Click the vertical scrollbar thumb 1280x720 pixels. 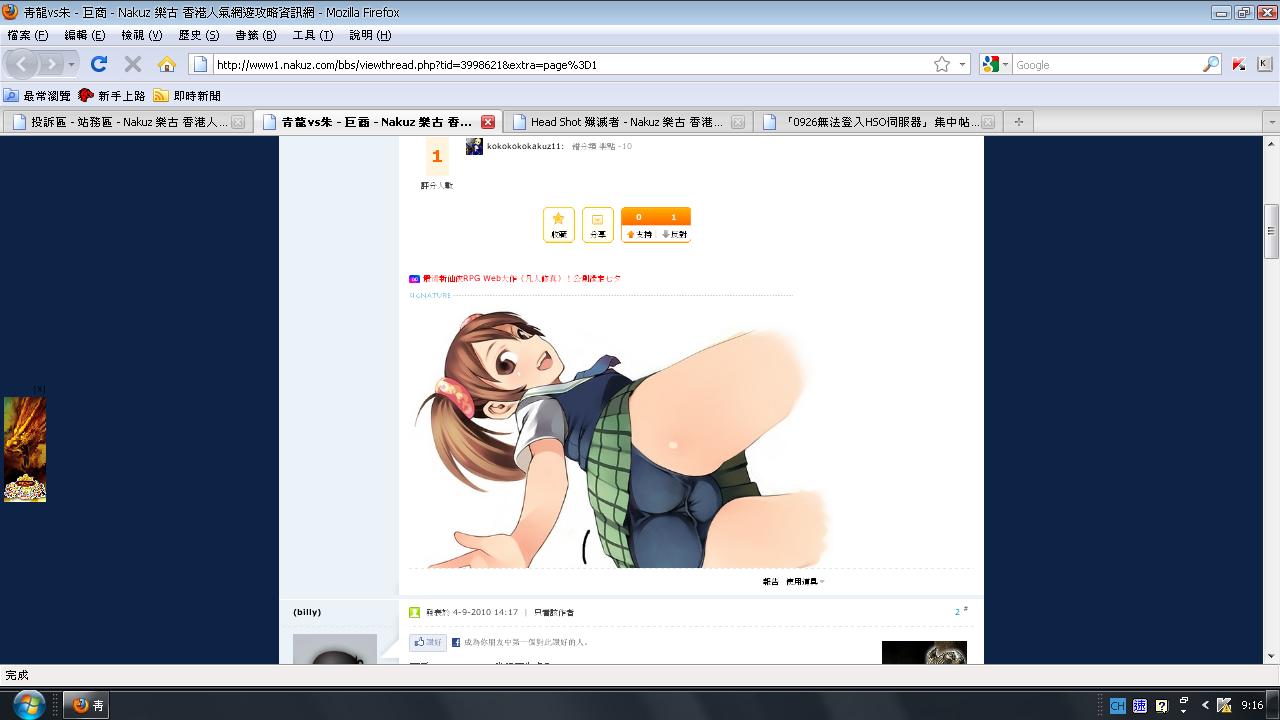pos(1272,230)
